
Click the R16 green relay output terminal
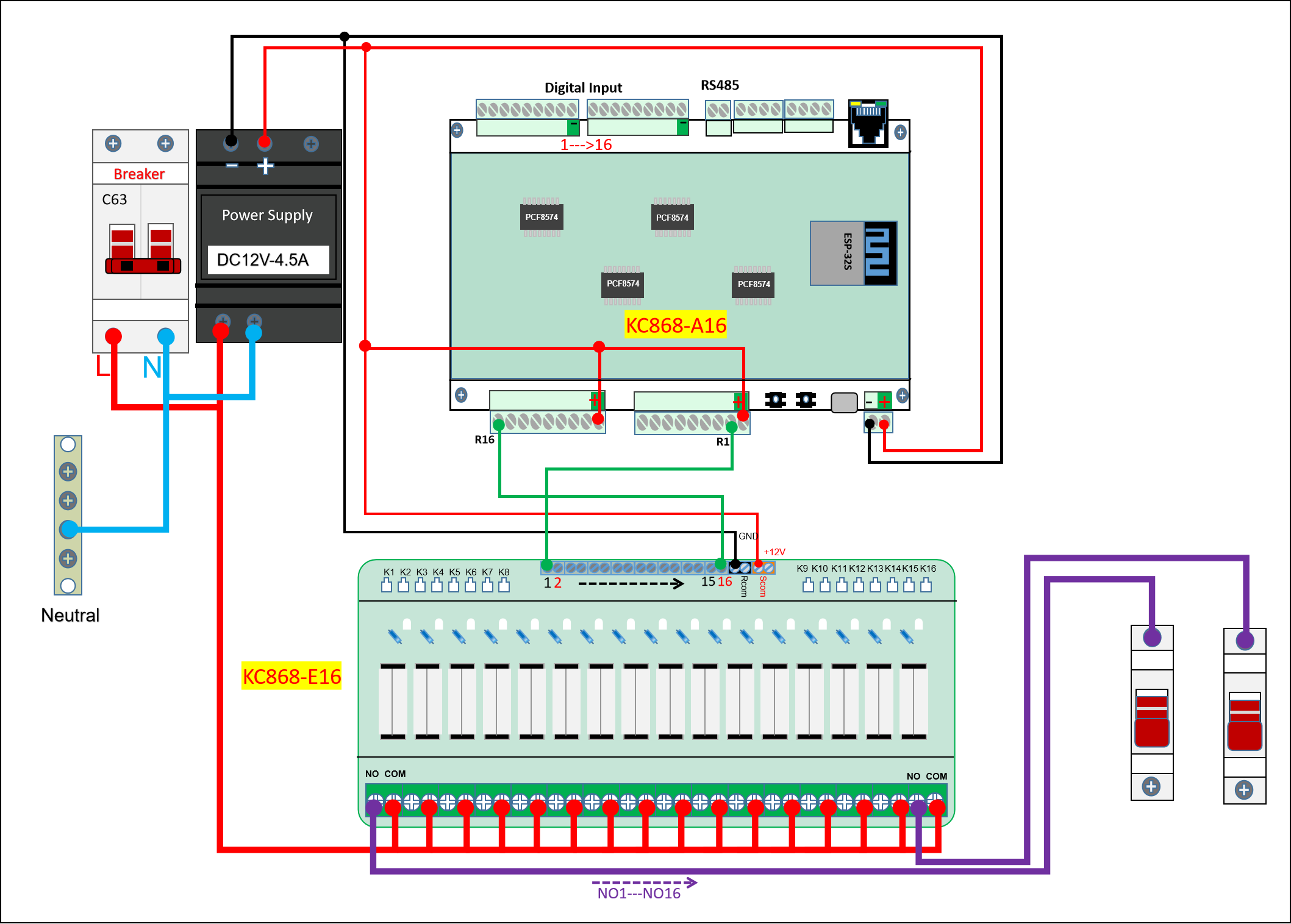click(499, 424)
